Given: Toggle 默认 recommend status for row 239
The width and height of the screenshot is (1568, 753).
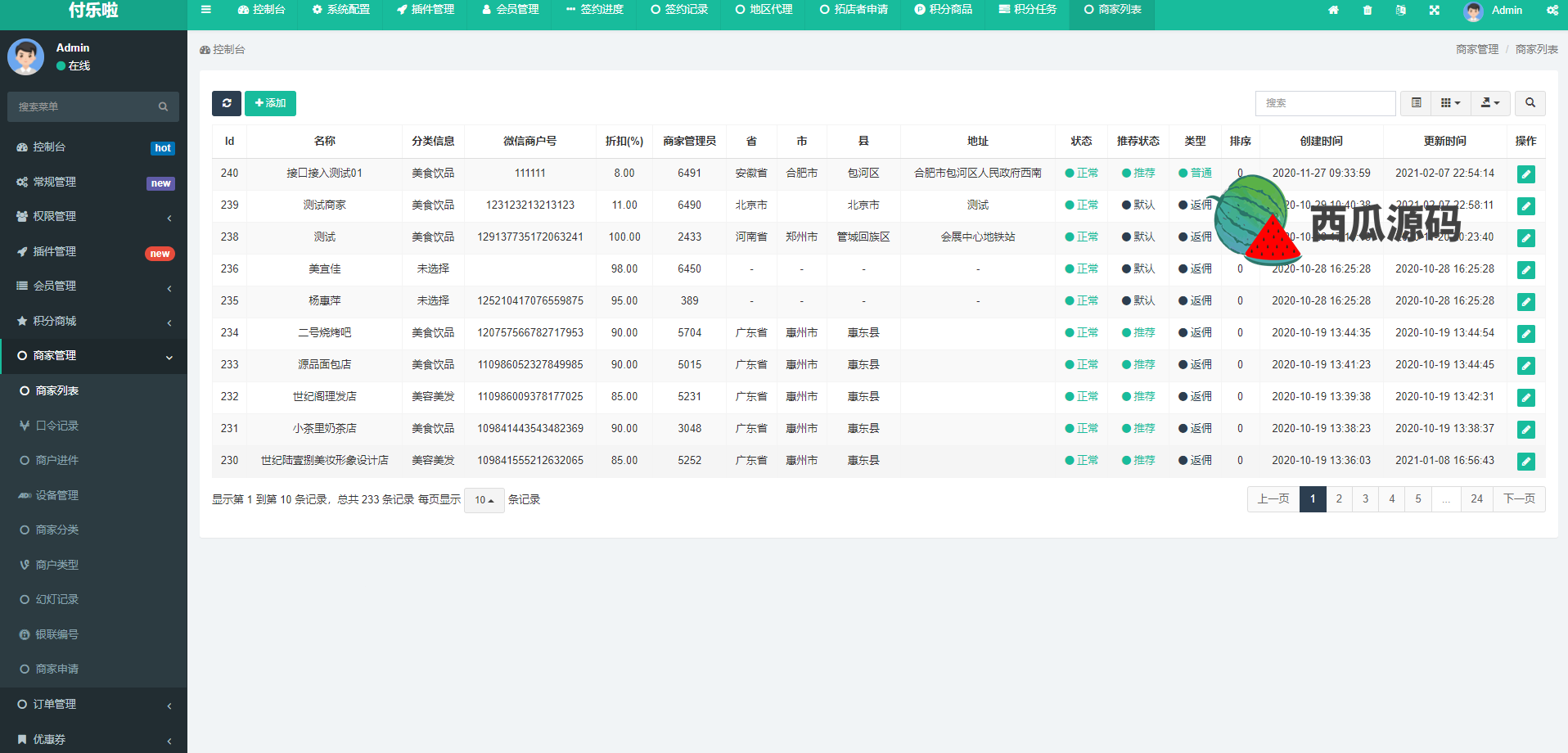Looking at the screenshot, I should [x=1138, y=205].
